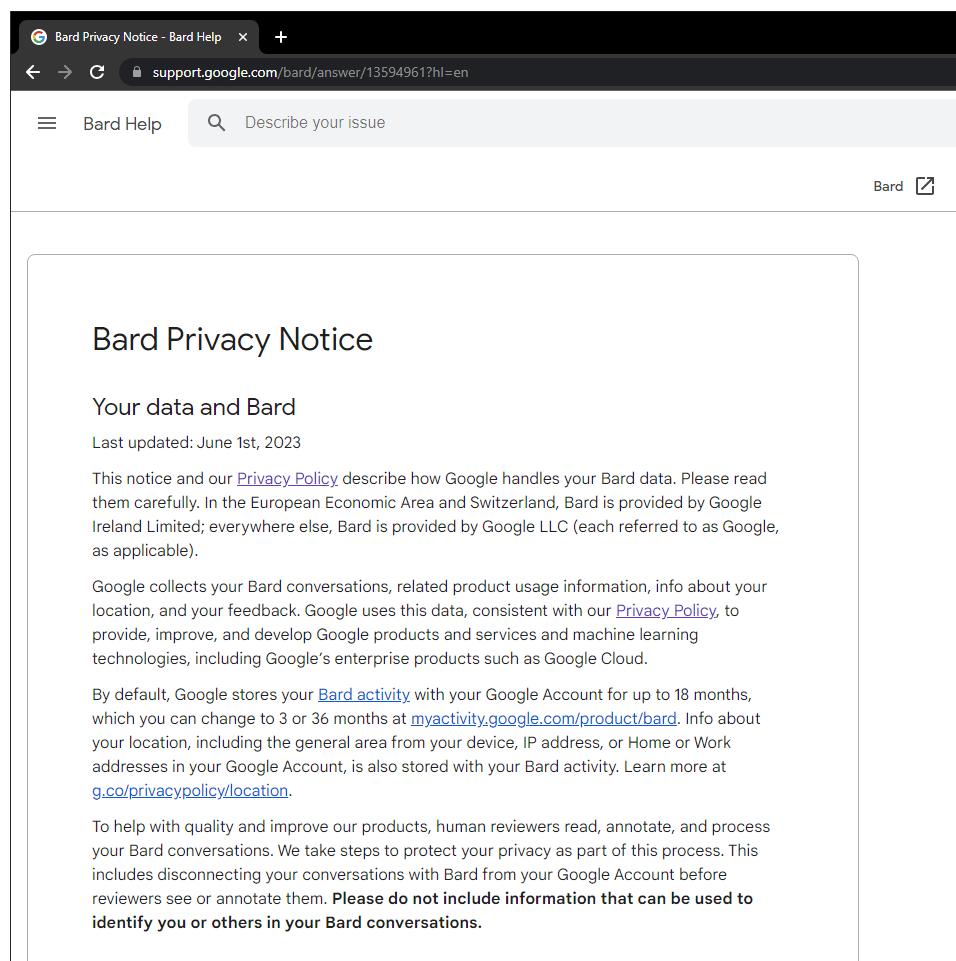Reload the page with refresh icon
Image resolution: width=956 pixels, height=961 pixels.
pos(97,72)
